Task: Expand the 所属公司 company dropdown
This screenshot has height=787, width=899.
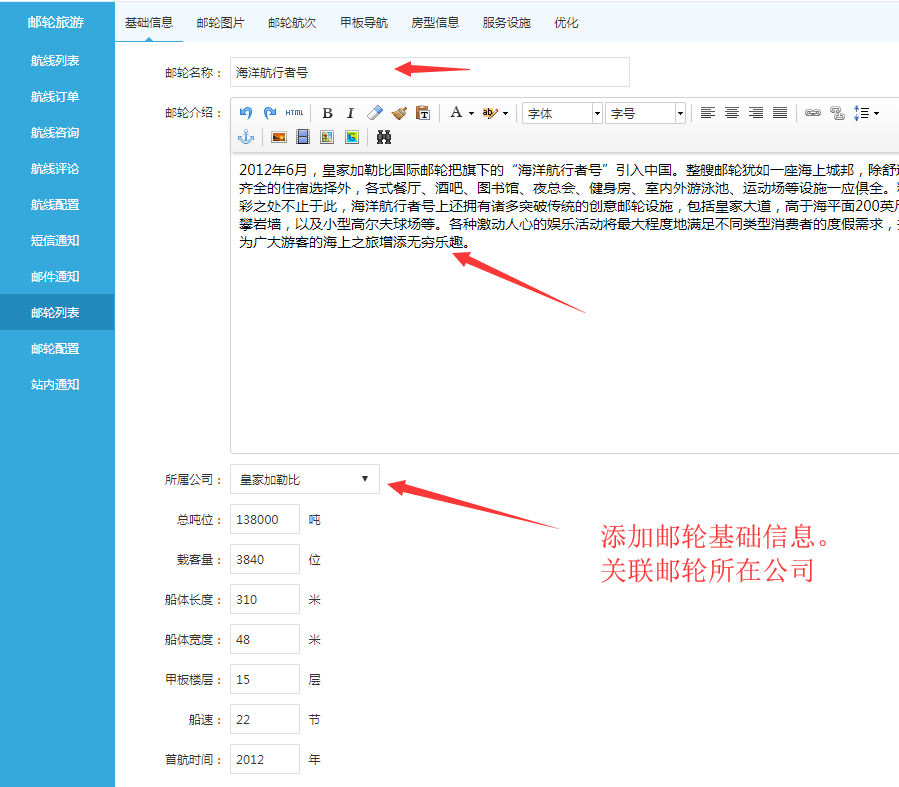Action: click(305, 479)
